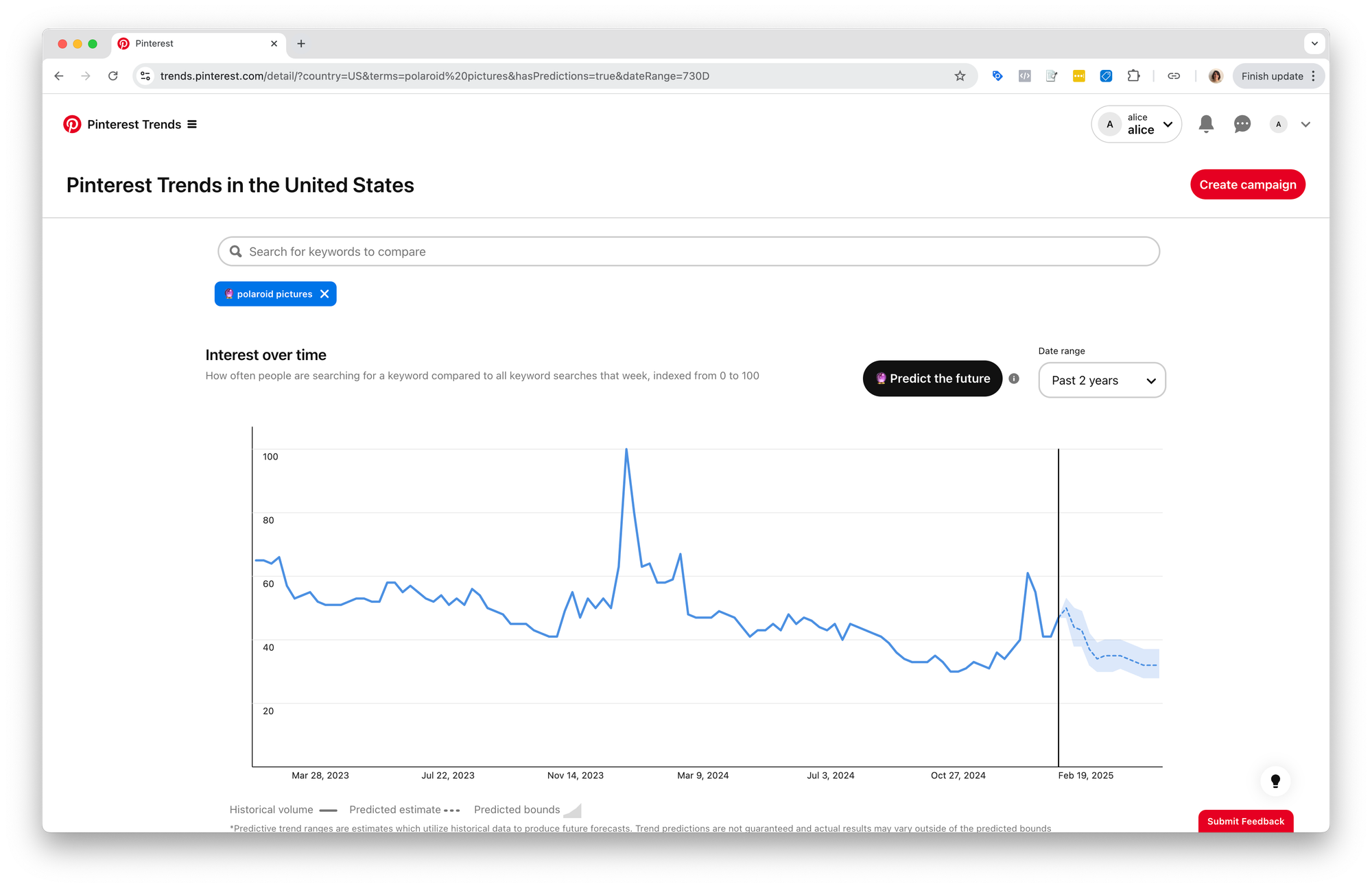Image resolution: width=1372 pixels, height=888 pixels.
Task: Open the Pinterest Trends hamburger menu
Action: 192,124
